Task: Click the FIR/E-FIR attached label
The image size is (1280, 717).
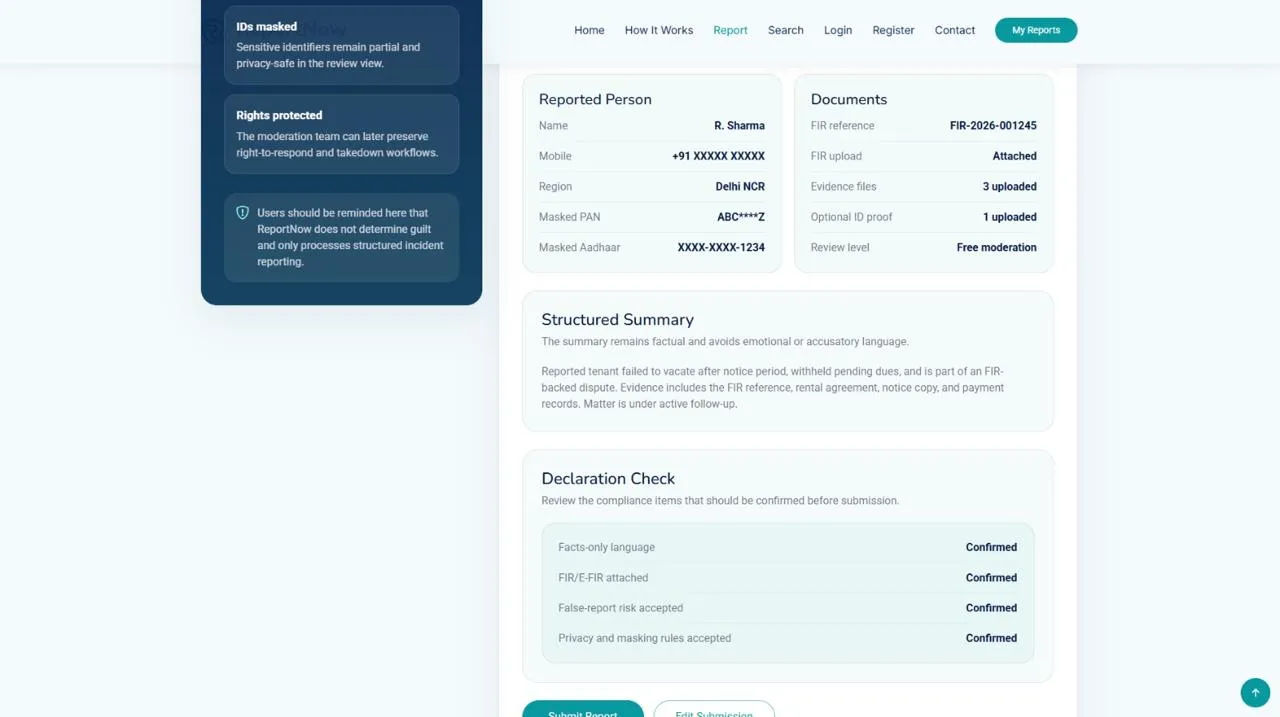Action: coord(603,578)
